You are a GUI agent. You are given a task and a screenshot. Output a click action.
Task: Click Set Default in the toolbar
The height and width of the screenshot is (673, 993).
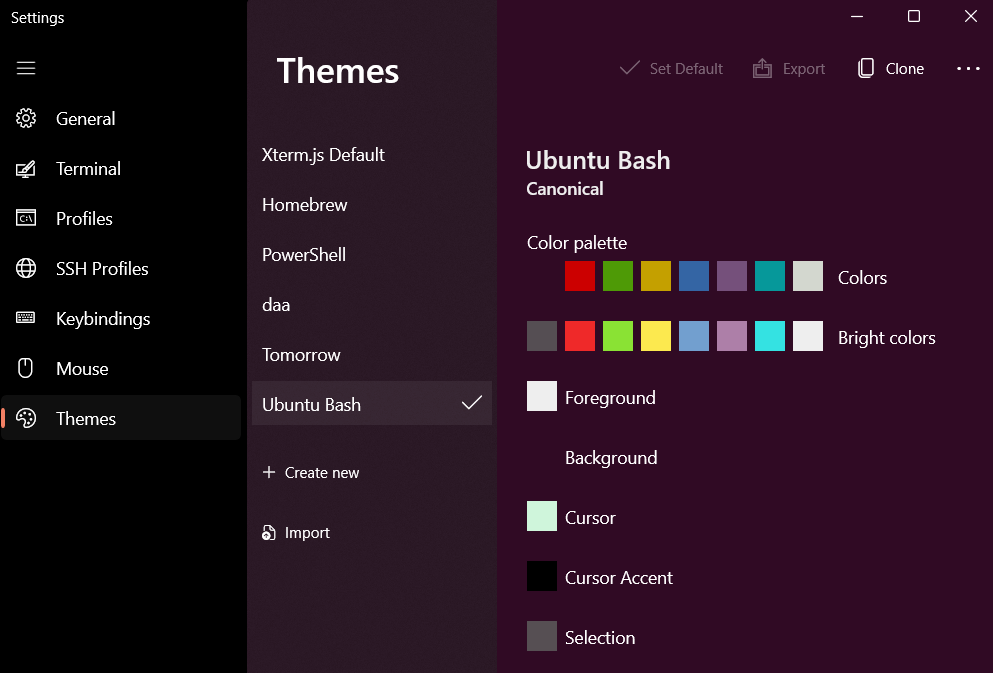pyautogui.click(x=671, y=69)
